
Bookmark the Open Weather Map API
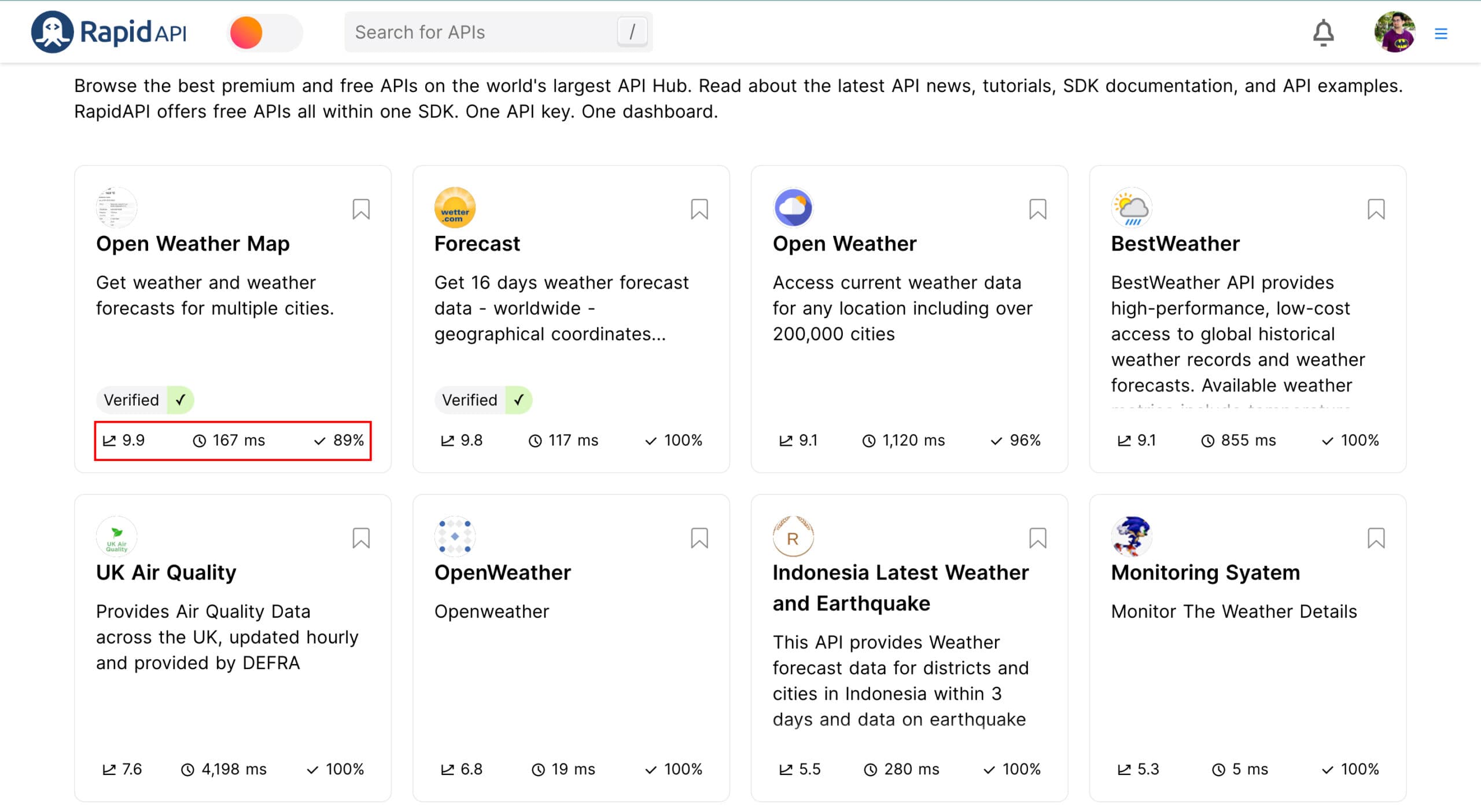tap(361, 209)
